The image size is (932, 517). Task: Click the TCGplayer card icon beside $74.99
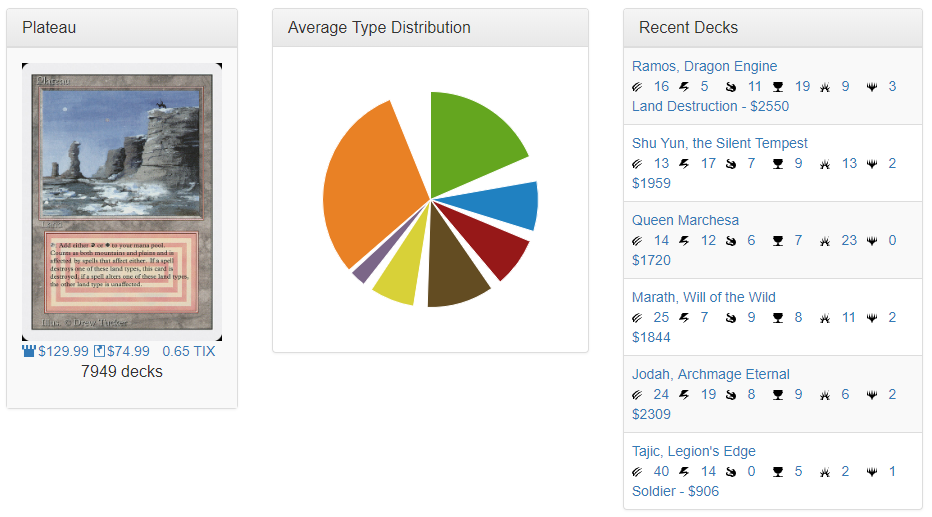pos(99,351)
